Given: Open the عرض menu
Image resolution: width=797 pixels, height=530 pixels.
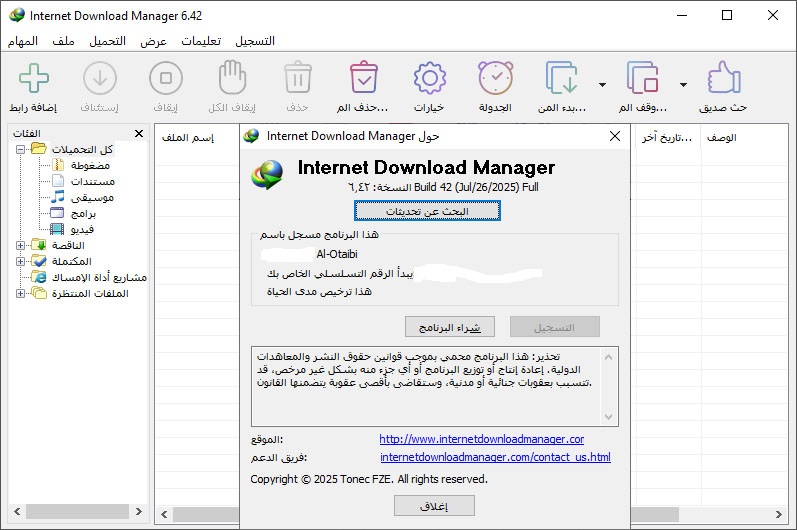Looking at the screenshot, I should 154,41.
